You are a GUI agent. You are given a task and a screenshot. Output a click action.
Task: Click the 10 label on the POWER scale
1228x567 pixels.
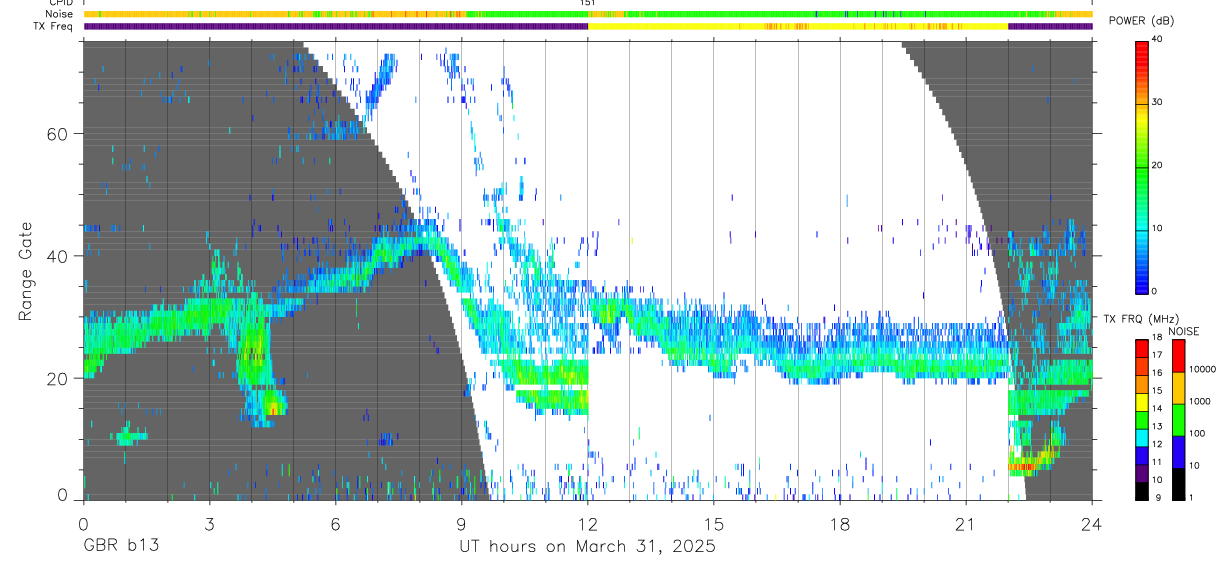click(x=1159, y=228)
